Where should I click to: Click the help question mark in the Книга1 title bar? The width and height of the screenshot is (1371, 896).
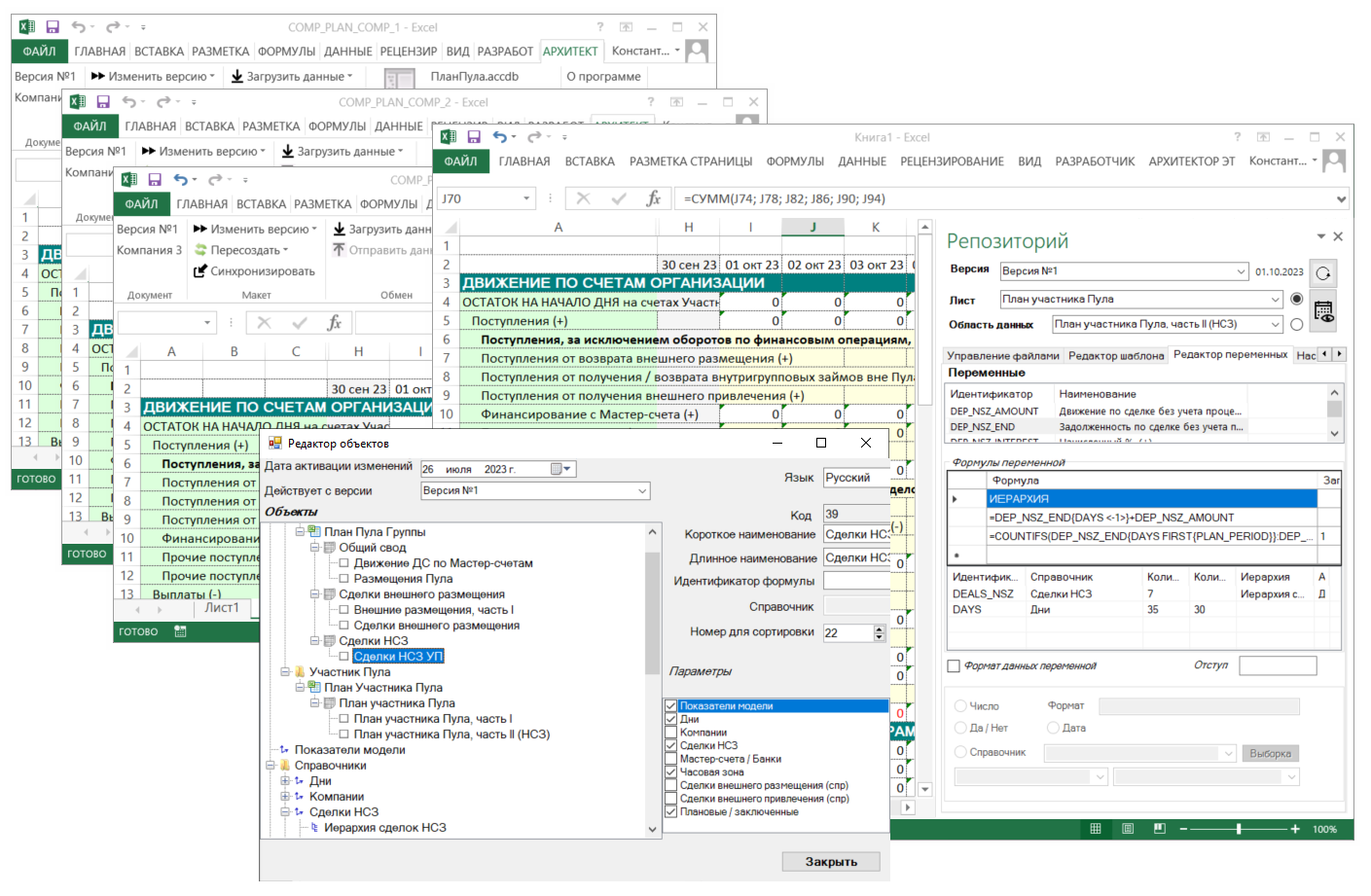click(1238, 137)
